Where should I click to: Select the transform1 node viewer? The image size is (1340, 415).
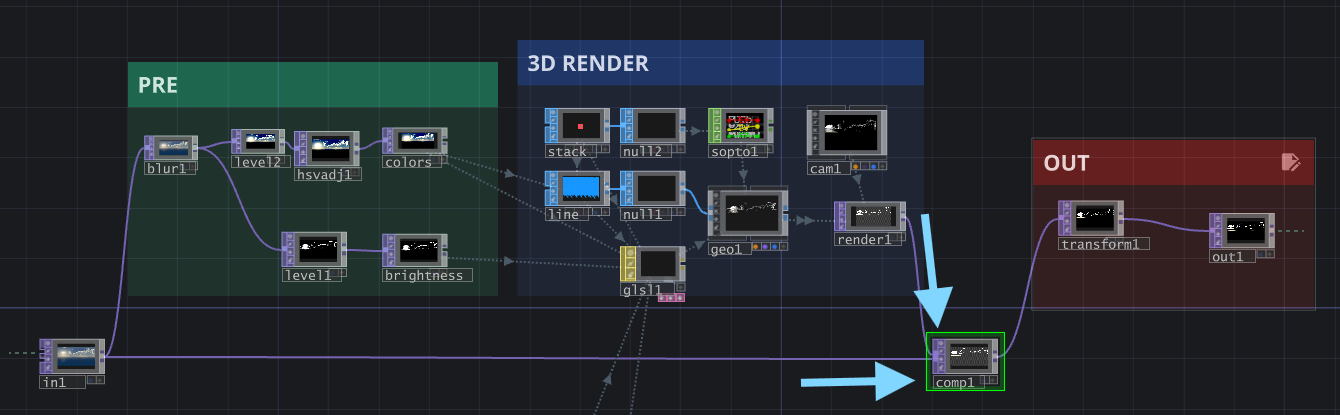point(1093,217)
